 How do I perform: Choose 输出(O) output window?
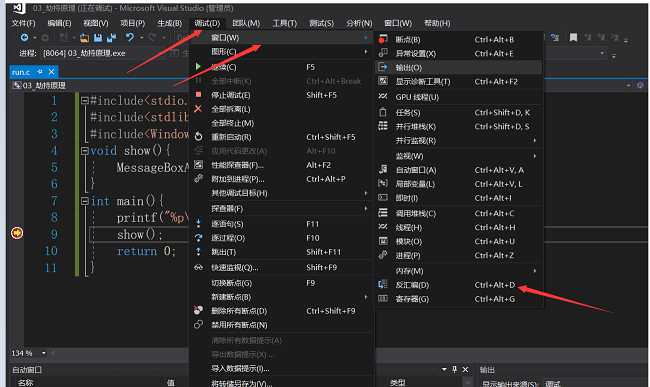coord(459,68)
